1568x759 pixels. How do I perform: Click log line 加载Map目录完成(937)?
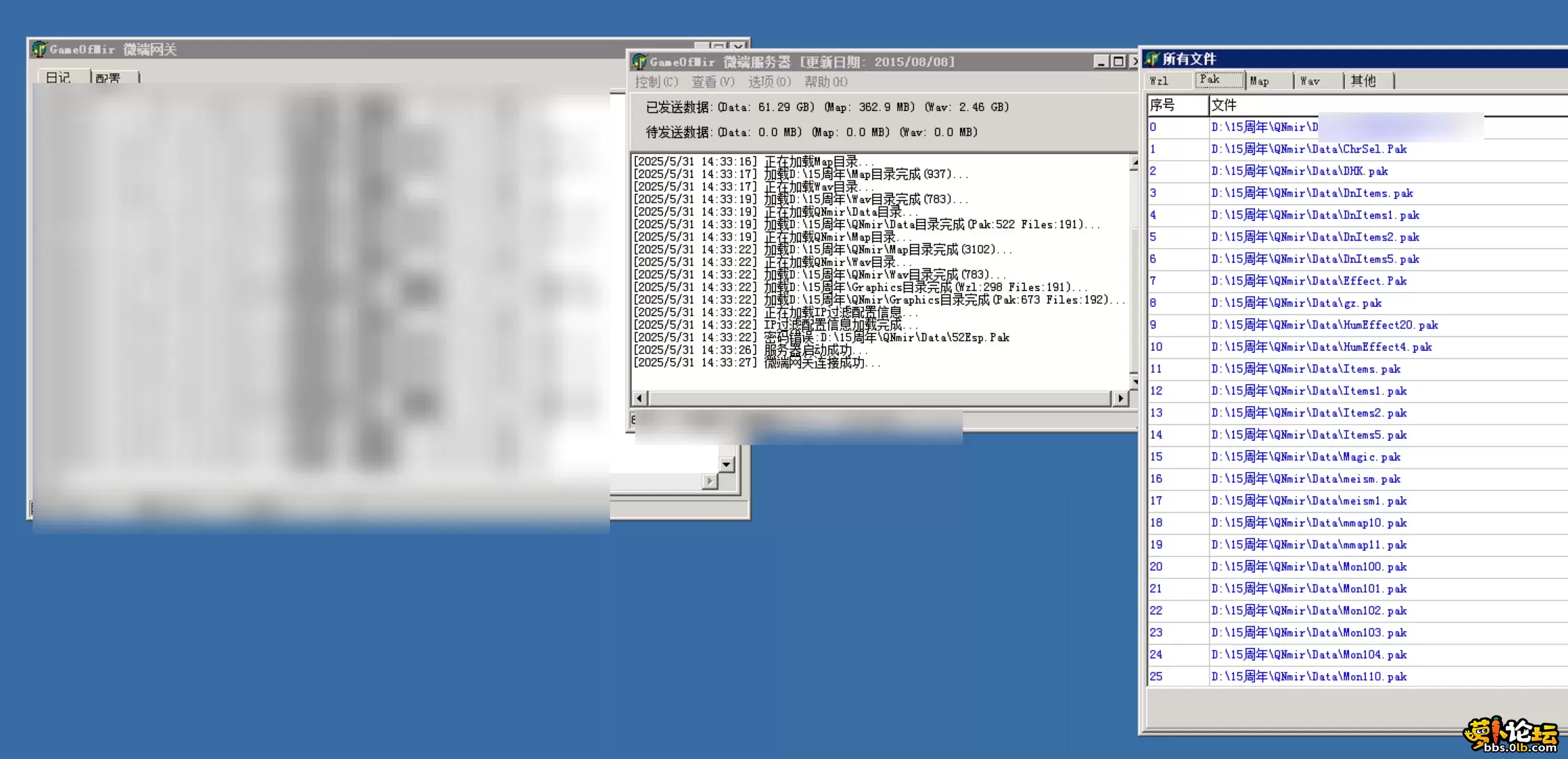click(801, 174)
